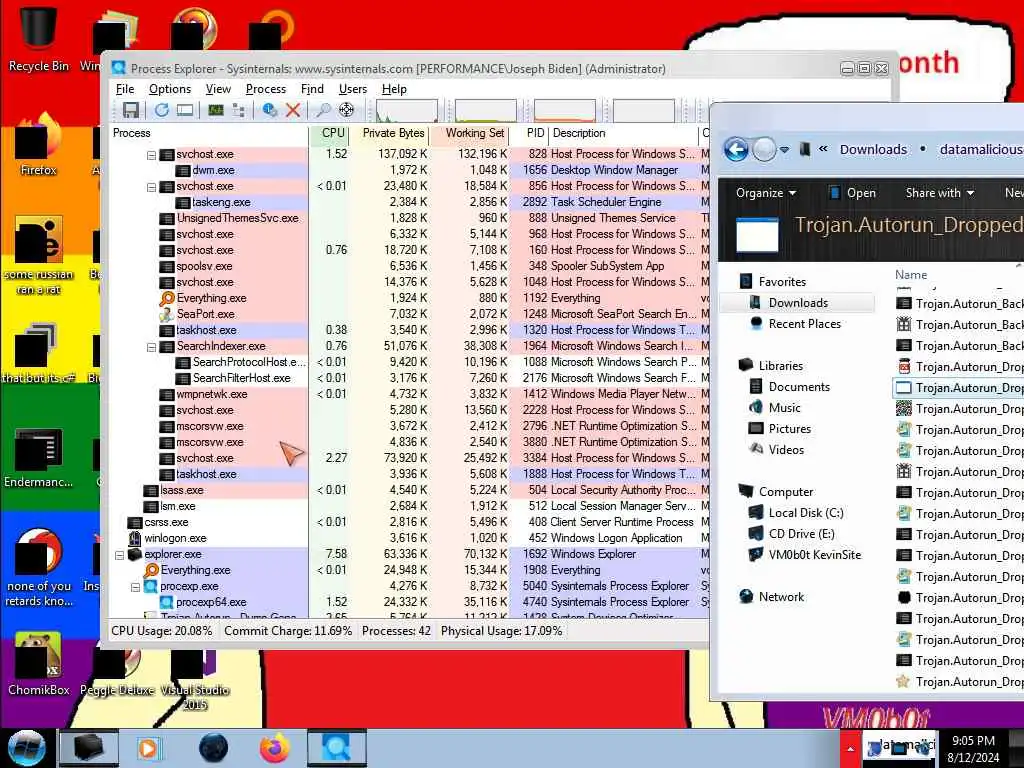Click the Forward arrow in the Explorer window
The image size is (1024, 768).
(764, 150)
